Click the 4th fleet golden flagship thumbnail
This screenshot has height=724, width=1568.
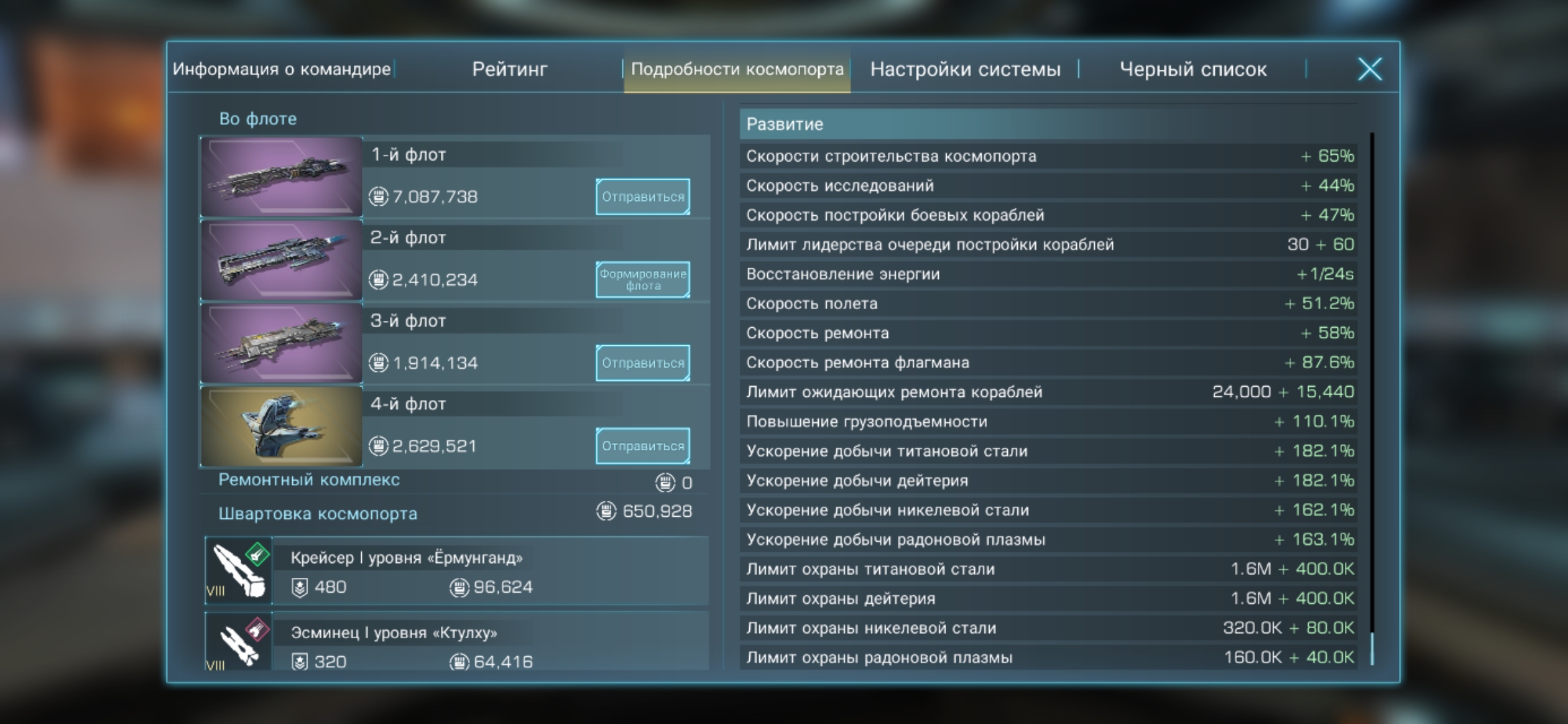click(281, 426)
